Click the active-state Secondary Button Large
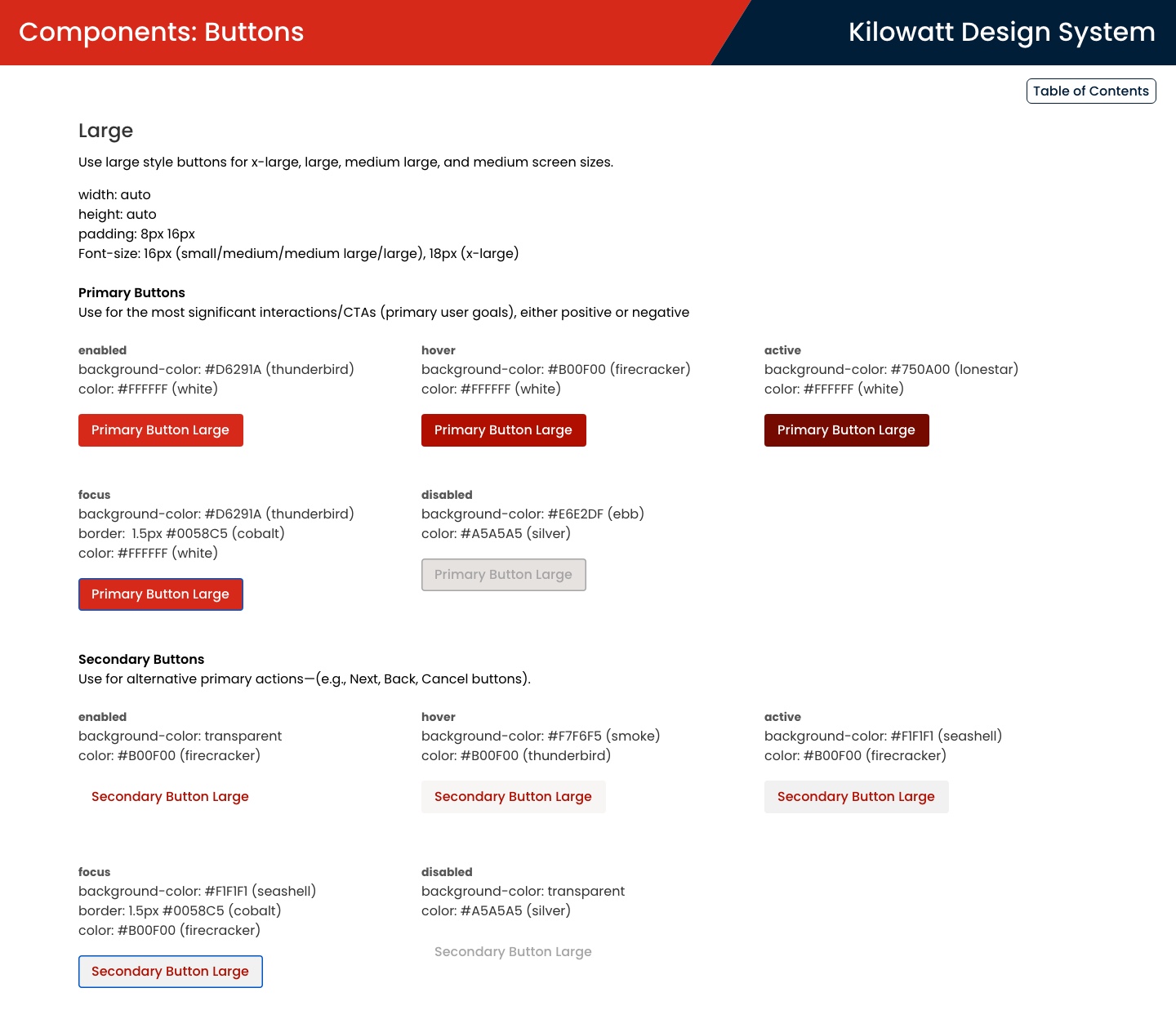The height and width of the screenshot is (1019, 1176). pyautogui.click(x=857, y=797)
